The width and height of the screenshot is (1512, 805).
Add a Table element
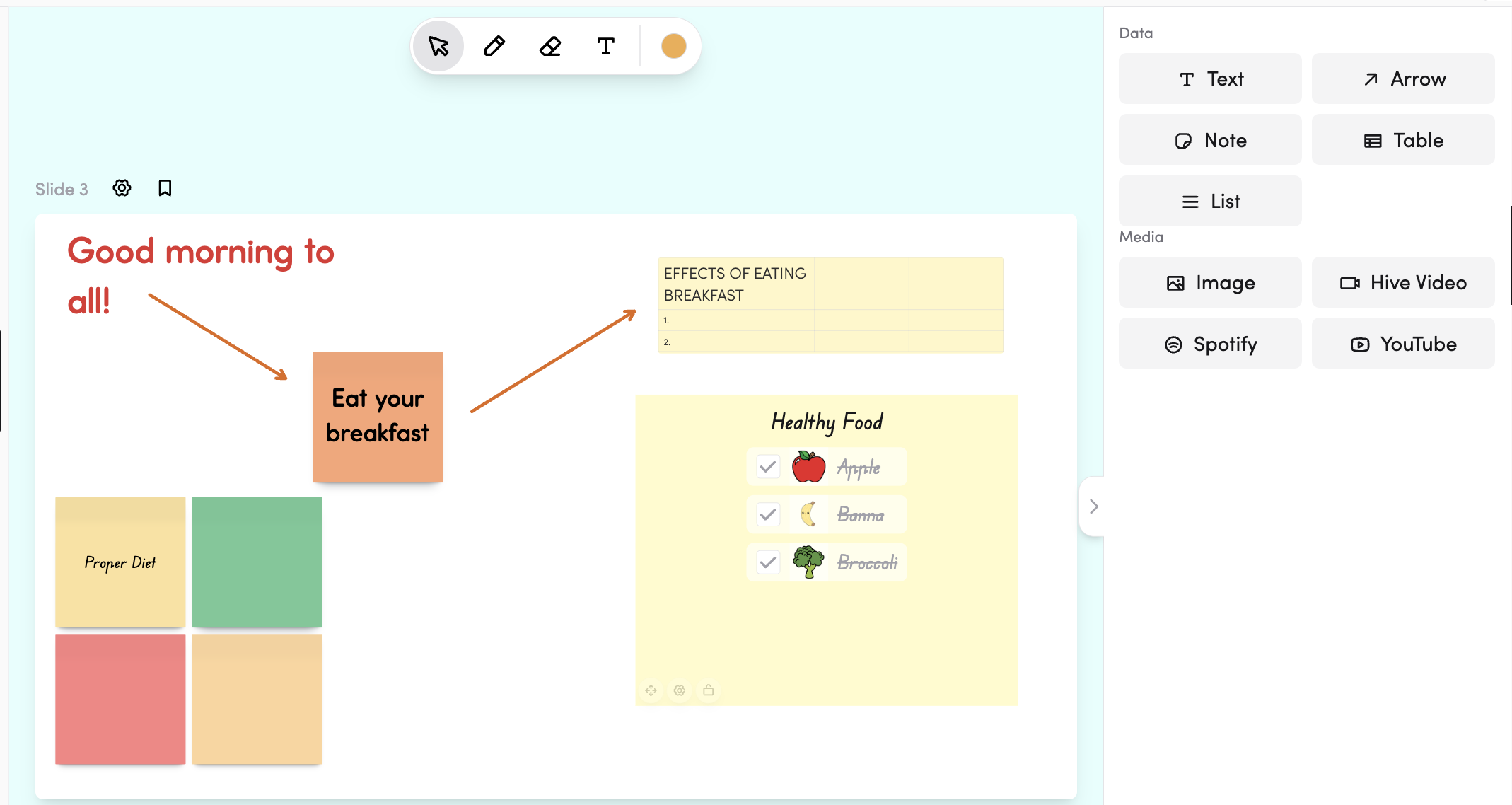pos(1403,140)
